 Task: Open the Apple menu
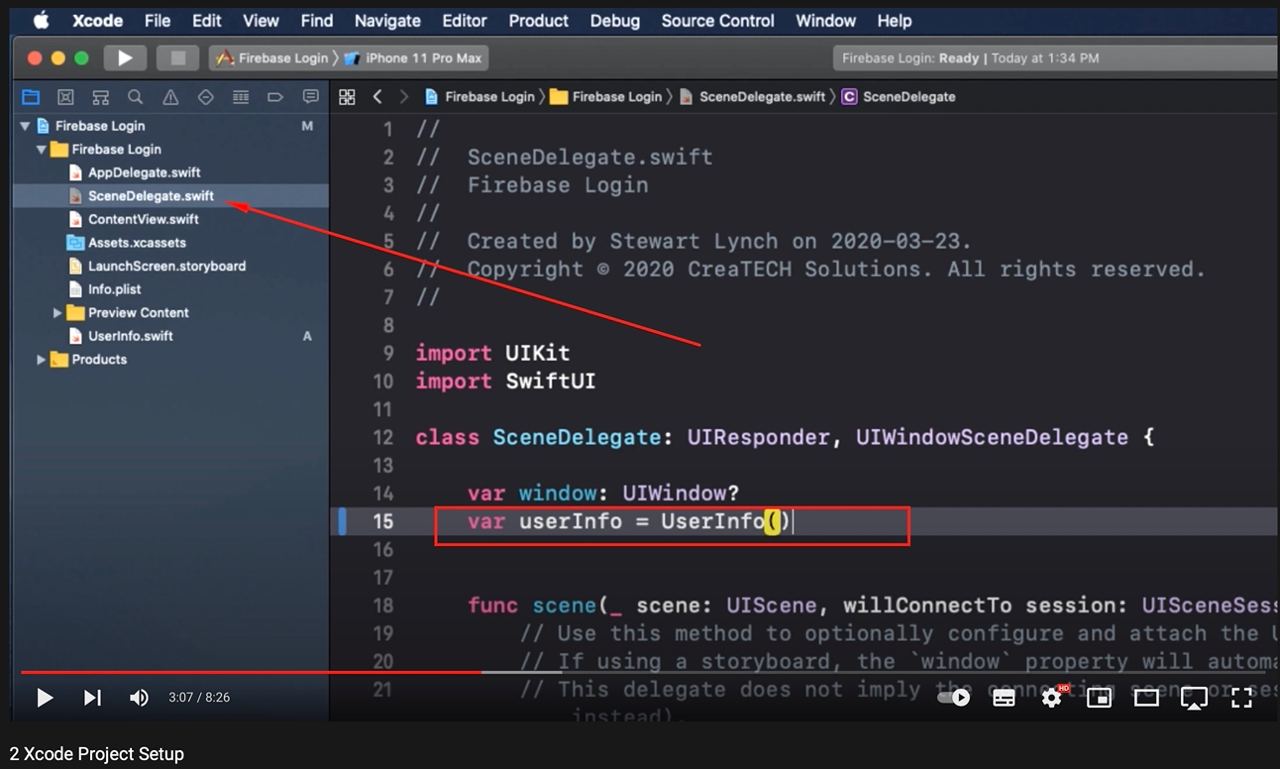click(x=40, y=20)
